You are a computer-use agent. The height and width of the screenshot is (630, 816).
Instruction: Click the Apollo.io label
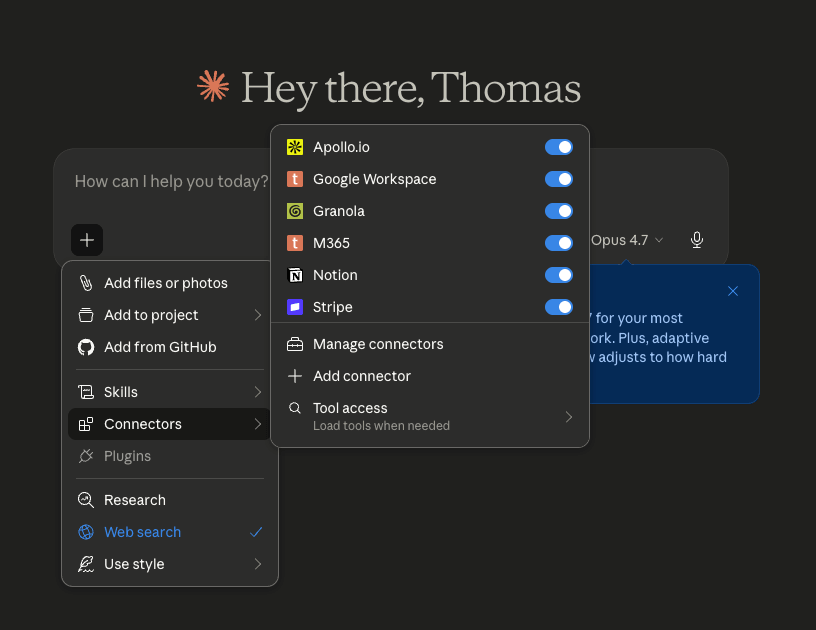pos(341,147)
